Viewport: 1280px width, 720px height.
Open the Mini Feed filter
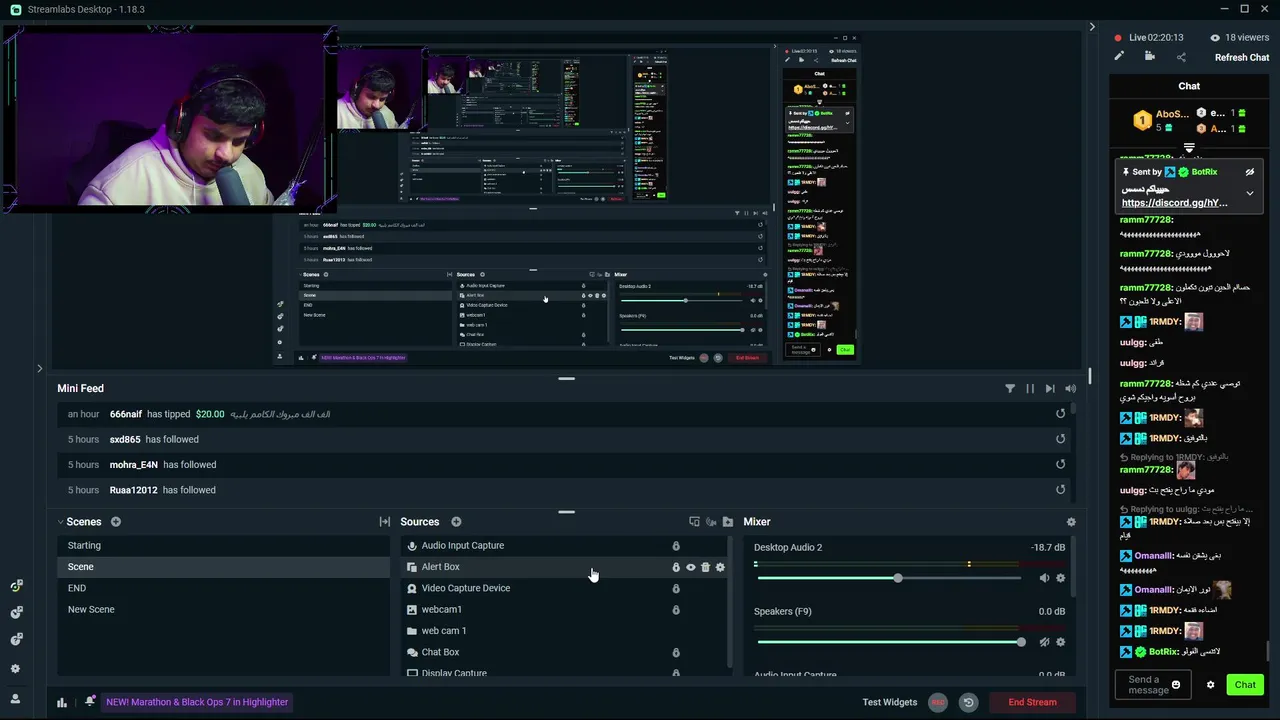1010,388
